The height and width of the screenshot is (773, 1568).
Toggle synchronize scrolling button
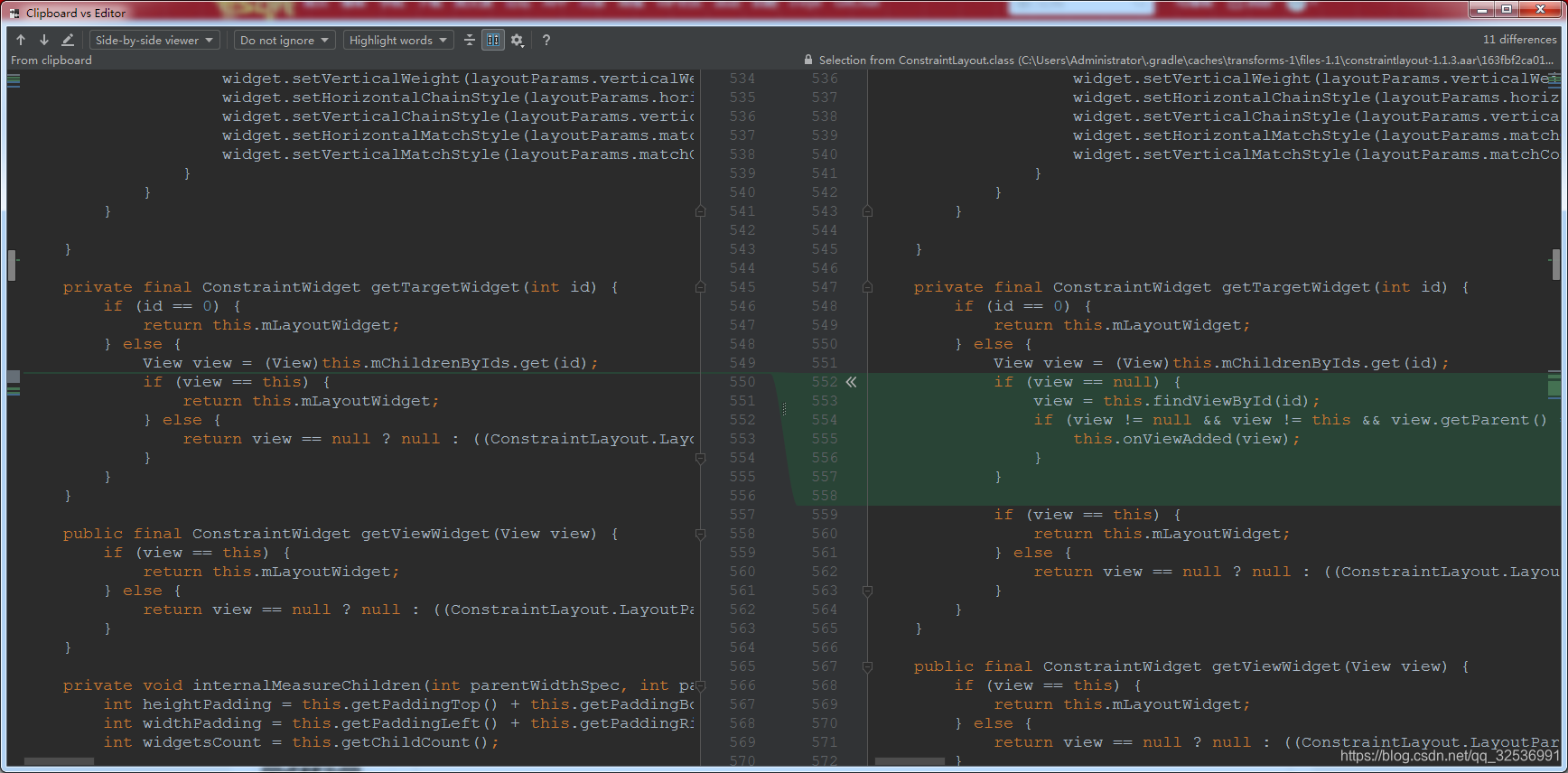tap(493, 40)
